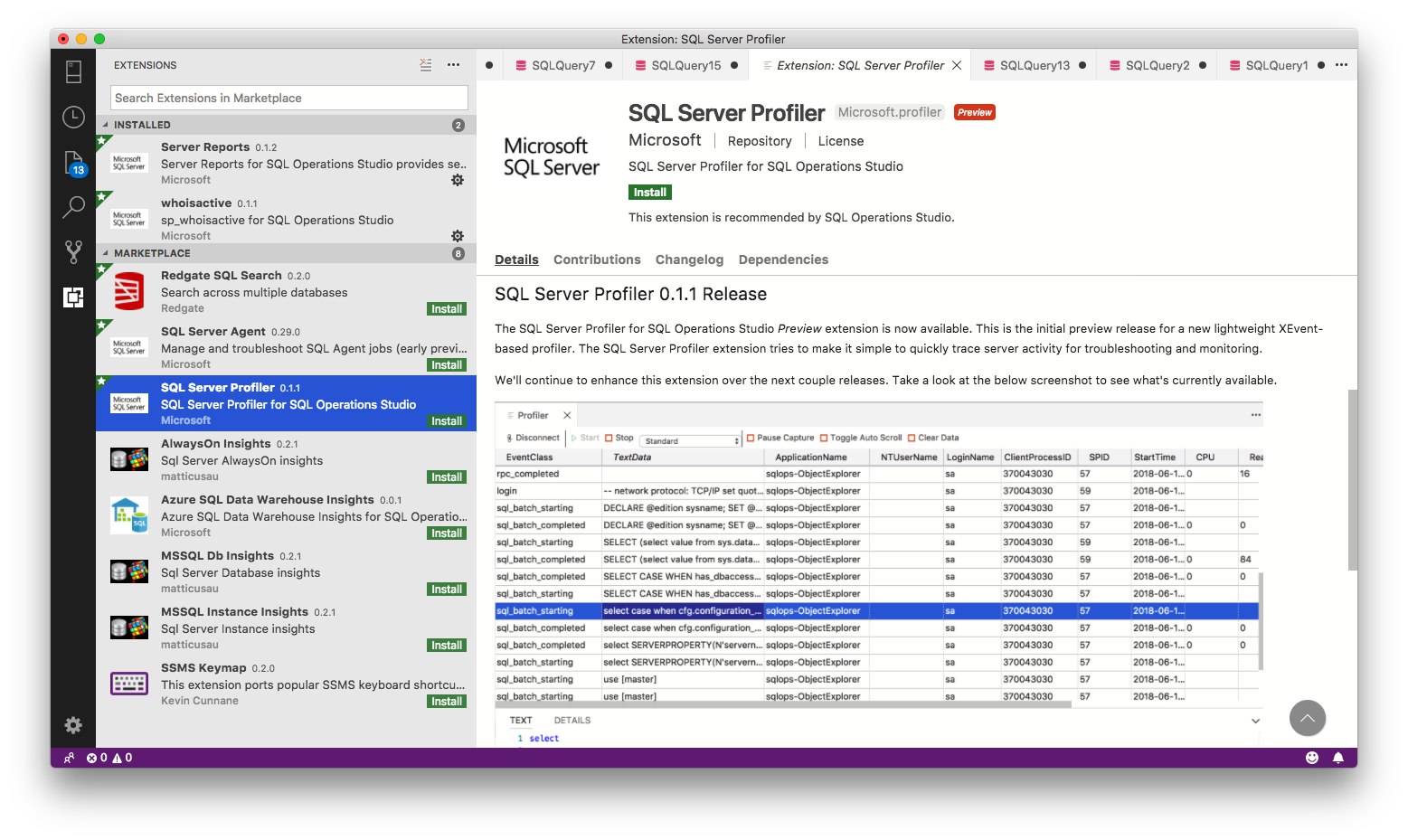Click the scroll-to-top round arrow button
The height and width of the screenshot is (840, 1408).
[x=1308, y=718]
